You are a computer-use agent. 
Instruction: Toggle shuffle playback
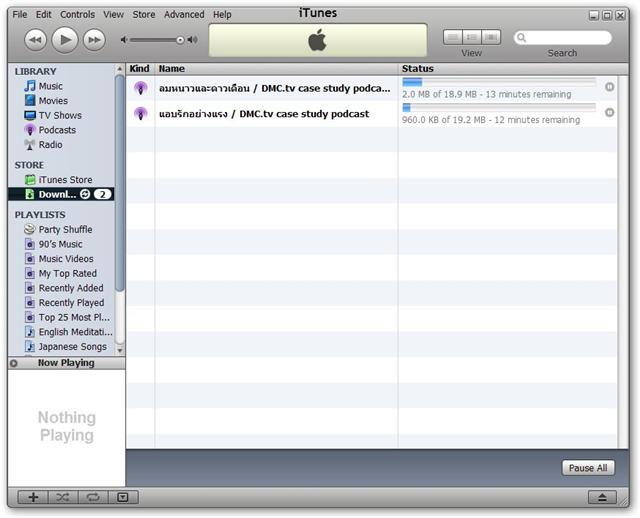click(x=62, y=497)
